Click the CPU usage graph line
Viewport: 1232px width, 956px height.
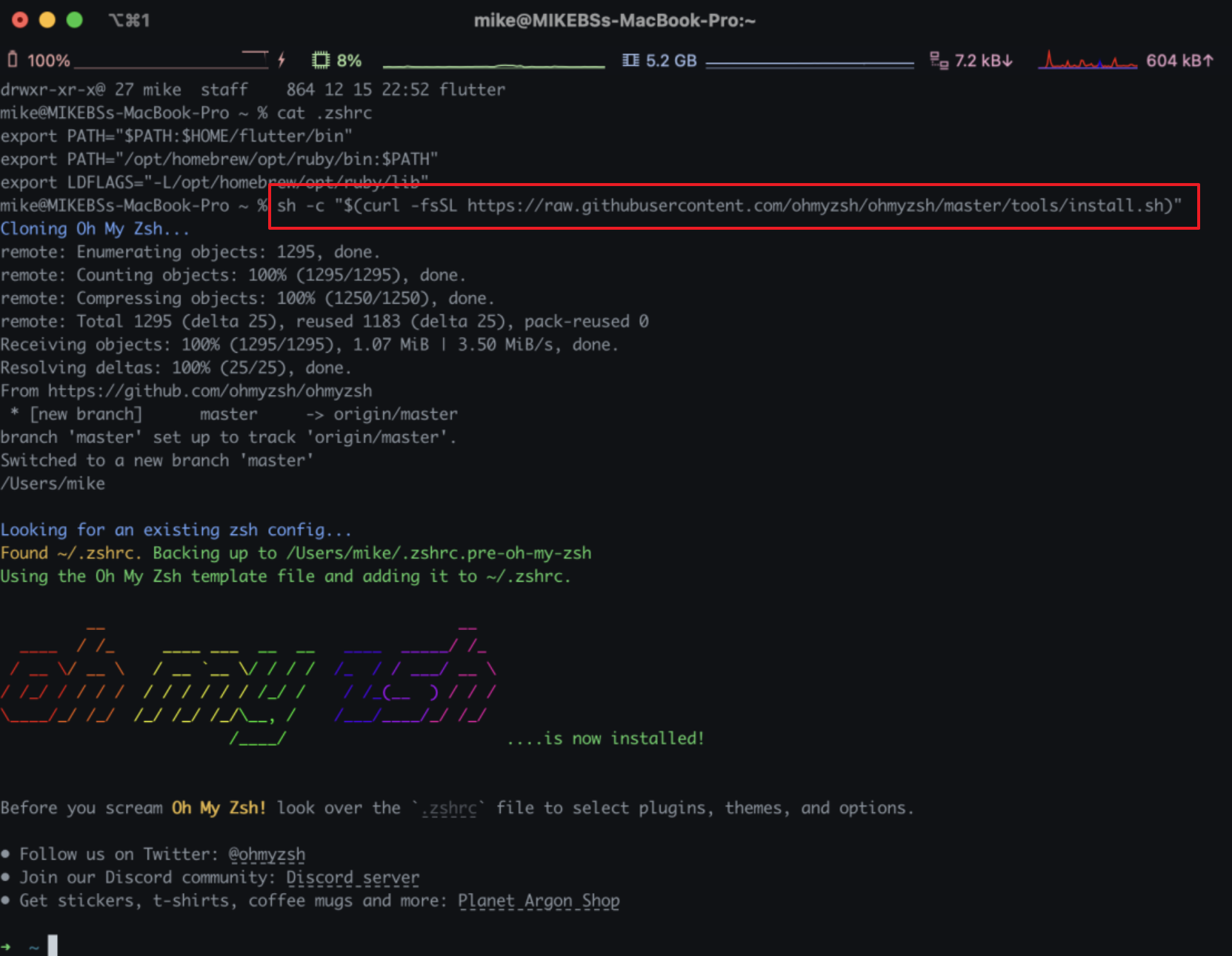coord(494,66)
